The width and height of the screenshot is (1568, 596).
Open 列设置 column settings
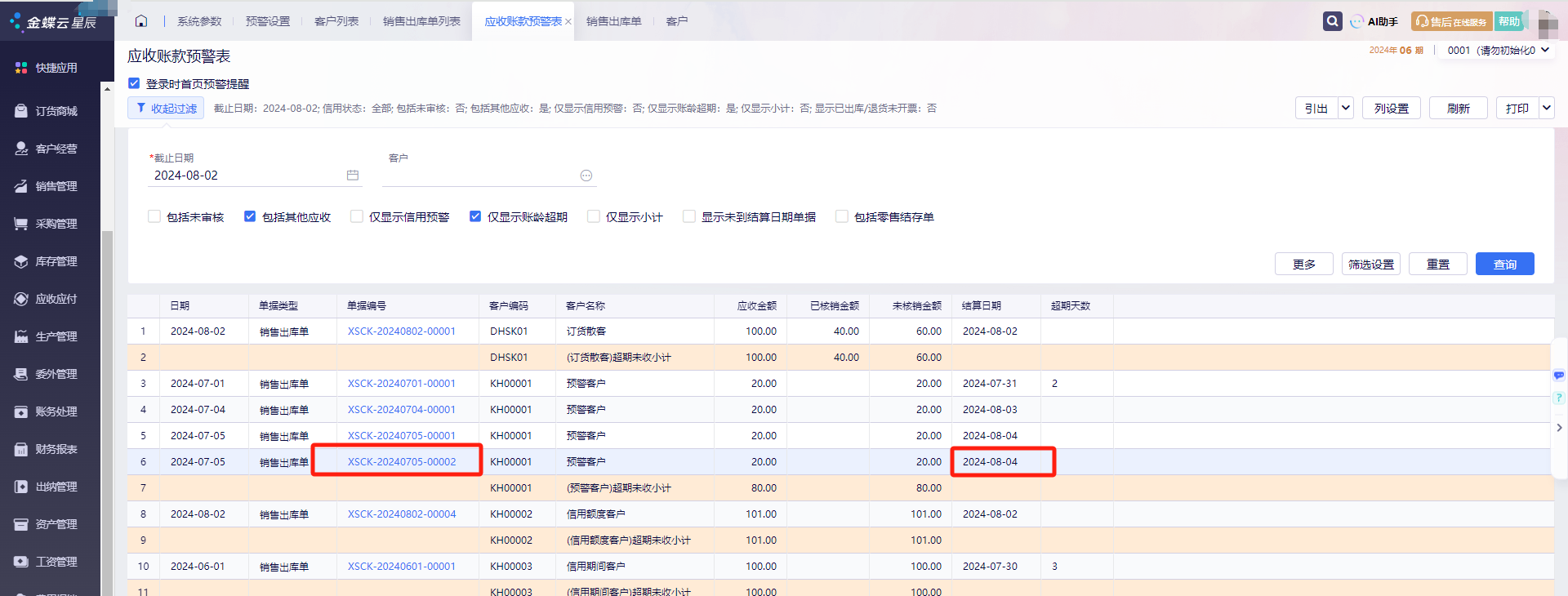[1392, 108]
